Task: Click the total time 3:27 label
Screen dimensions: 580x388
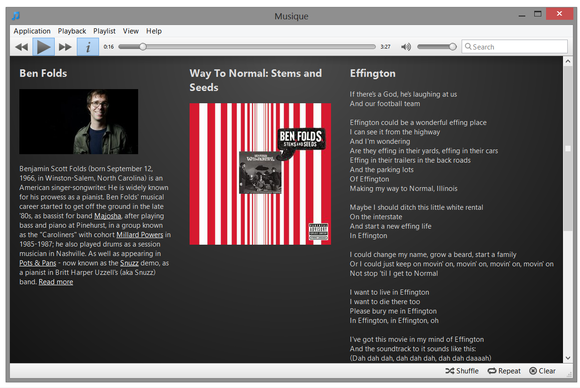Action: (385, 47)
